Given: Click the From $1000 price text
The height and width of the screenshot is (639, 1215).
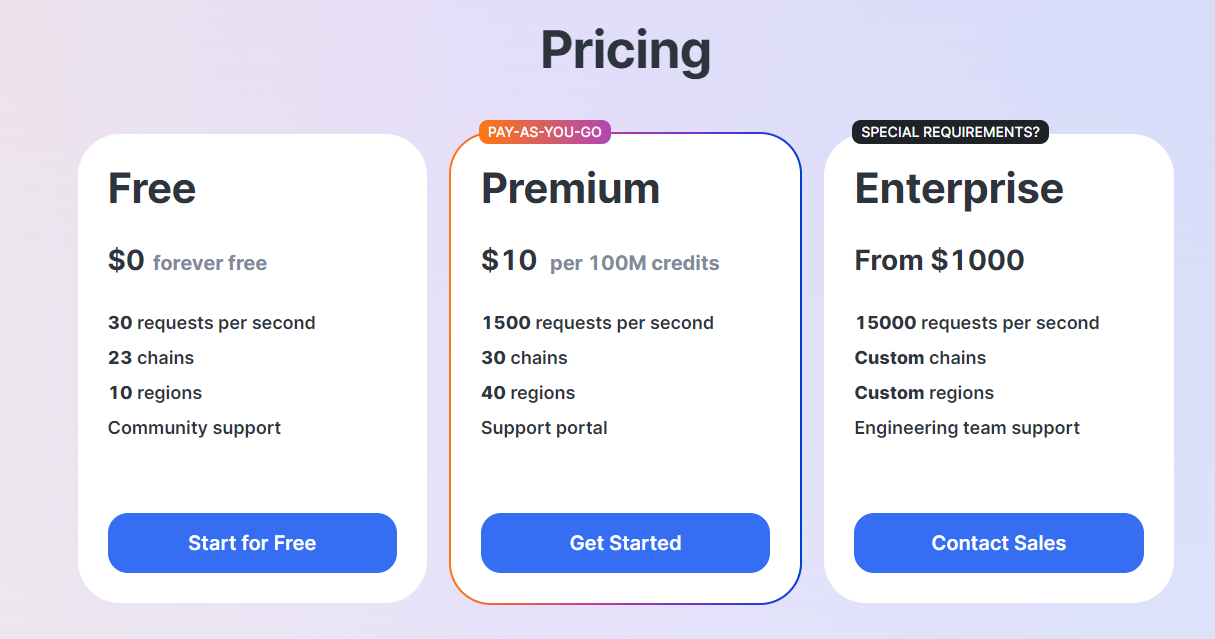Looking at the screenshot, I should click(939, 261).
